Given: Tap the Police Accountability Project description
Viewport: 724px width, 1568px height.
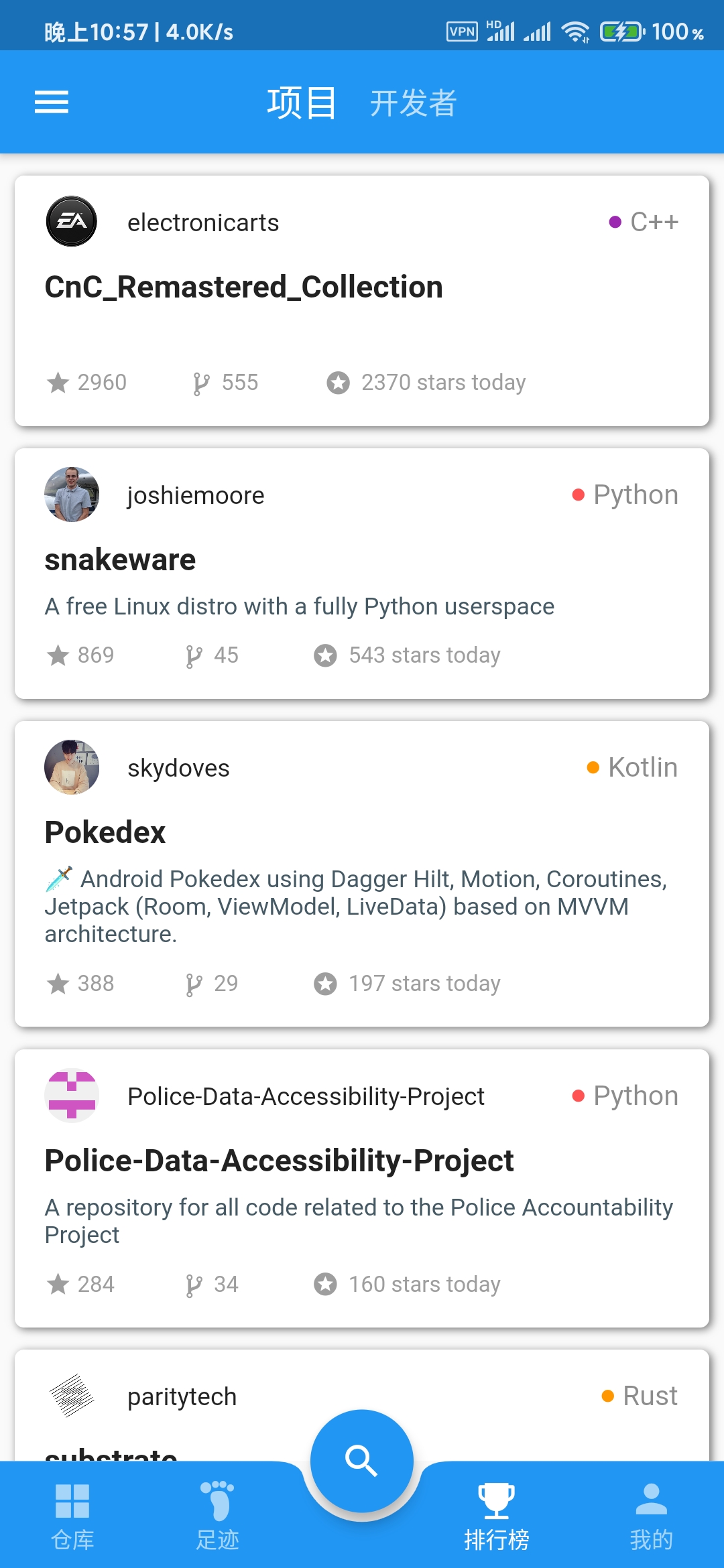Looking at the screenshot, I should coord(359,1220).
